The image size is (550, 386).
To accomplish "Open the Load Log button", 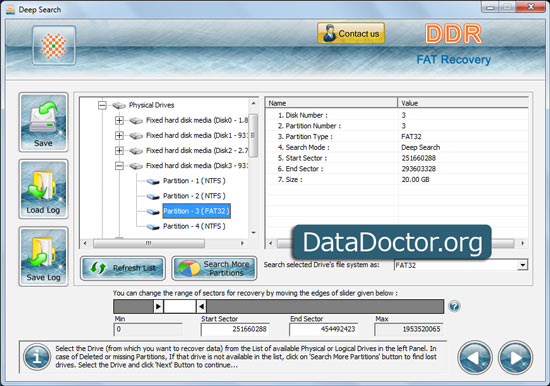I will pyautogui.click(x=43, y=189).
